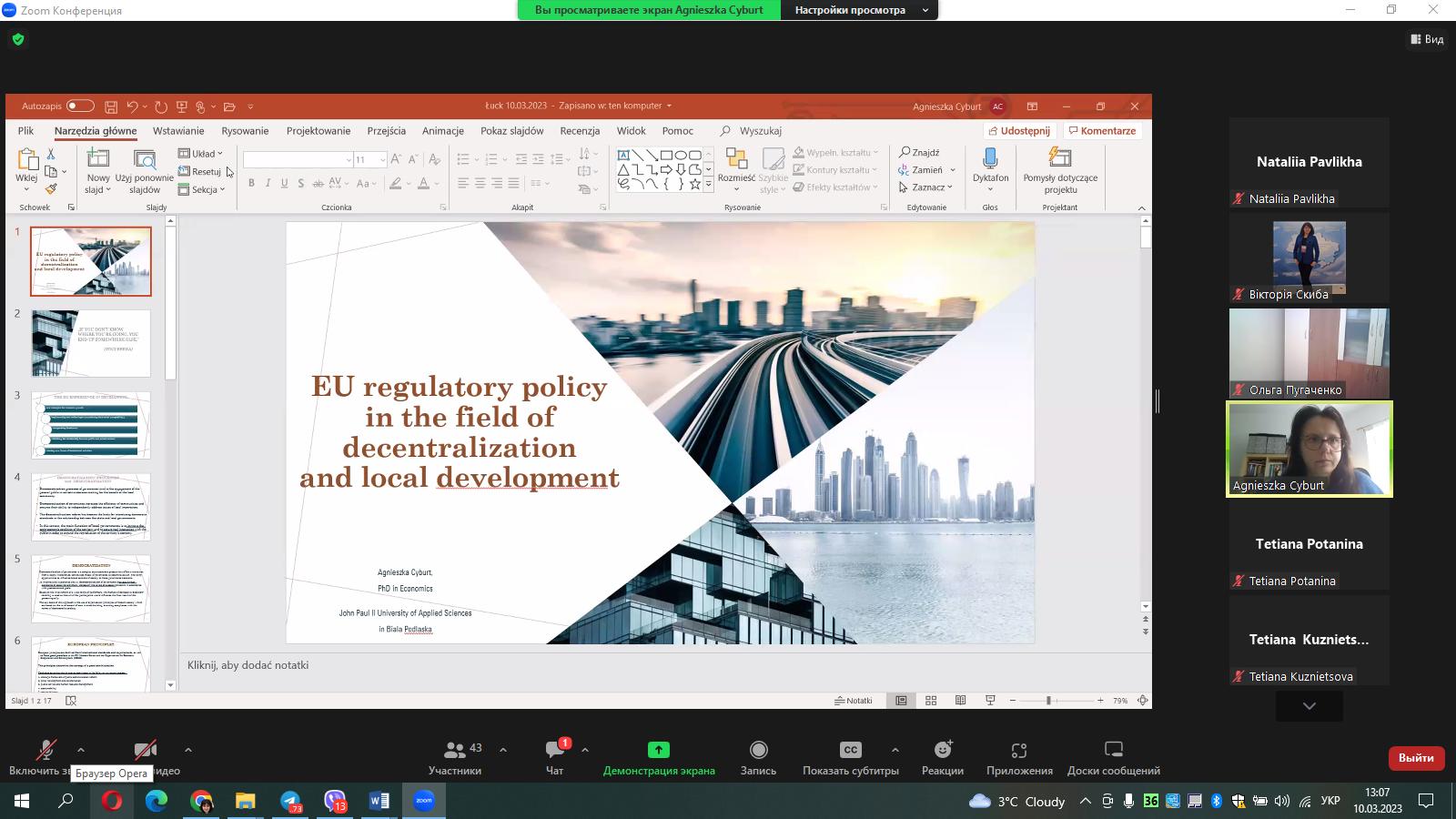Image resolution: width=1456 pixels, height=819 pixels.
Task: Turn on the camera video button
Action: (146, 751)
